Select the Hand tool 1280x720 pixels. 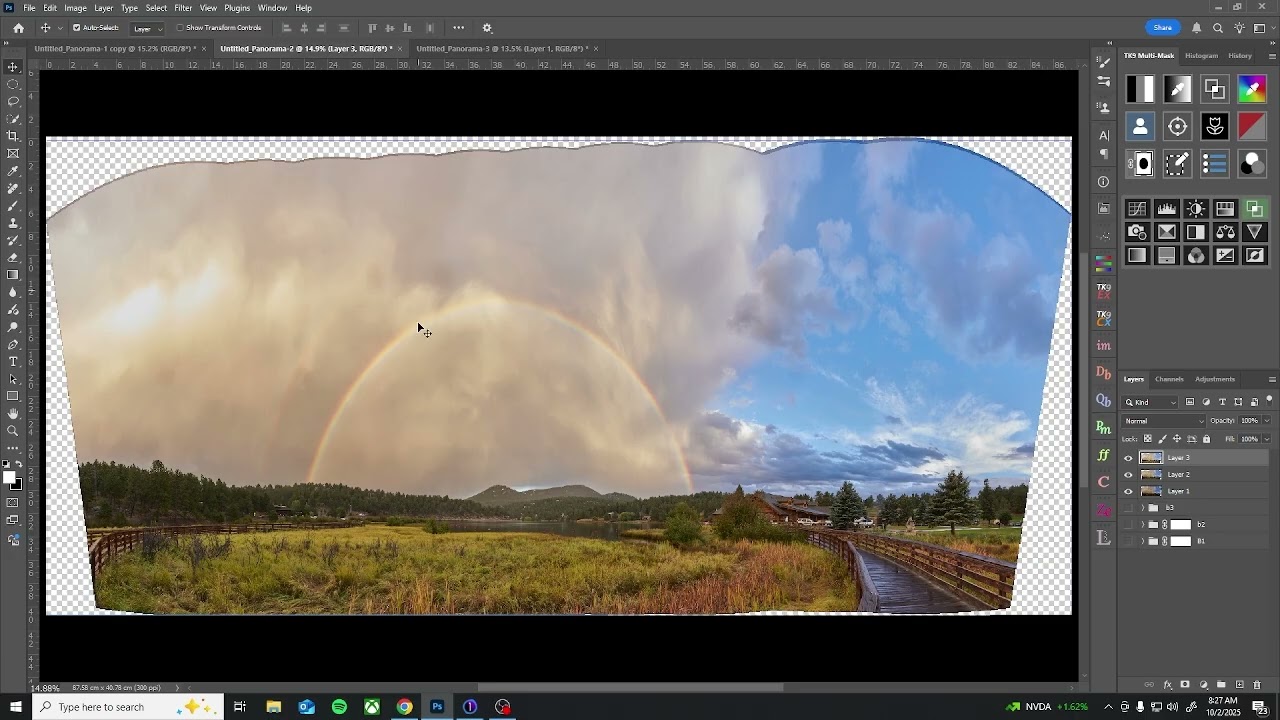click(13, 413)
